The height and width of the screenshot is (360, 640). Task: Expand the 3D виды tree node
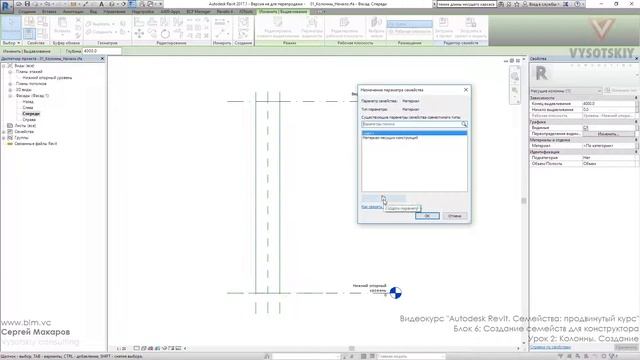tap(10, 90)
